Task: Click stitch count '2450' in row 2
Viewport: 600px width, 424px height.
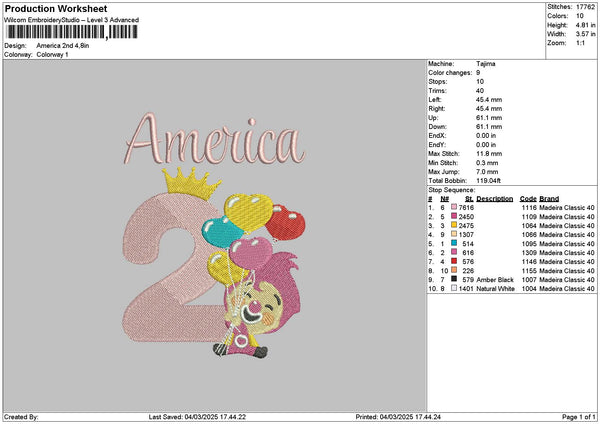Action: pos(466,217)
